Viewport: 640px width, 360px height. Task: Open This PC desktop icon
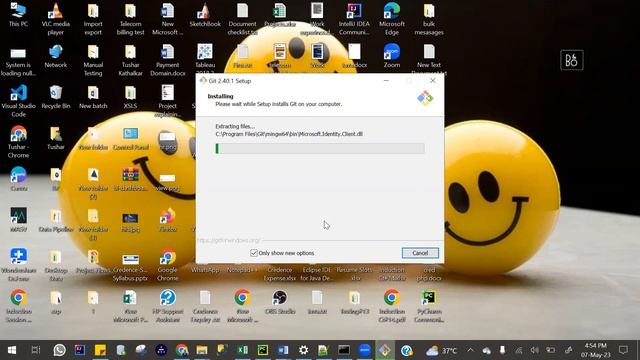tap(18, 15)
